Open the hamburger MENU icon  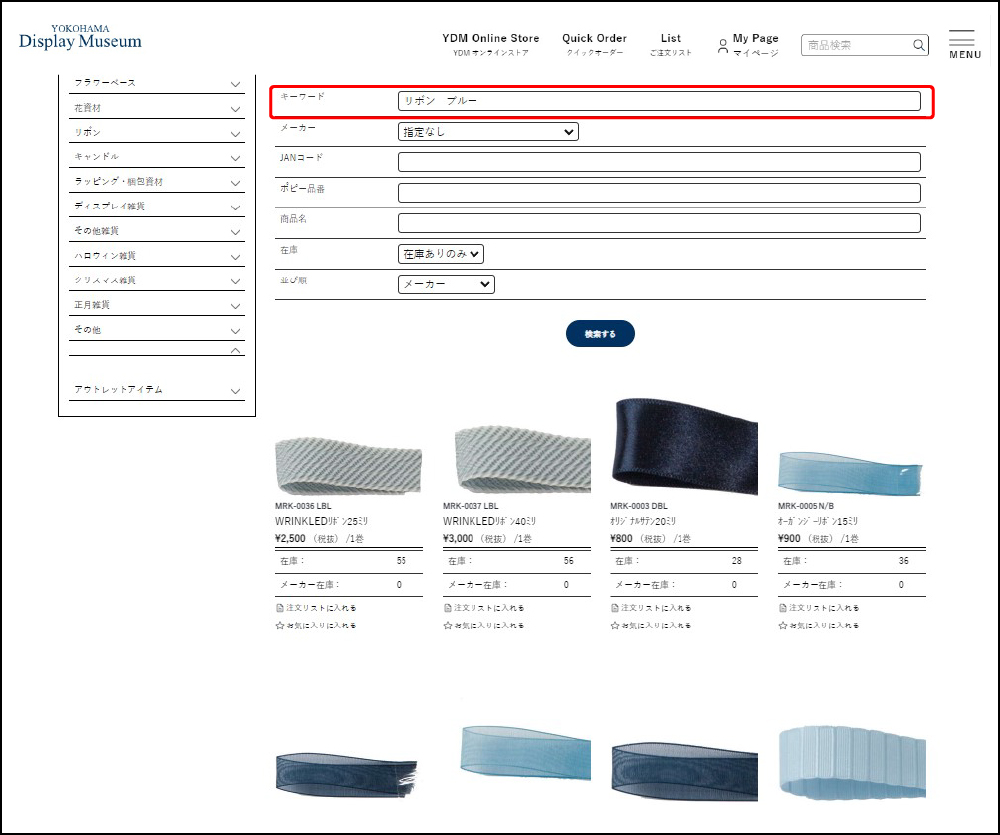[x=962, y=40]
